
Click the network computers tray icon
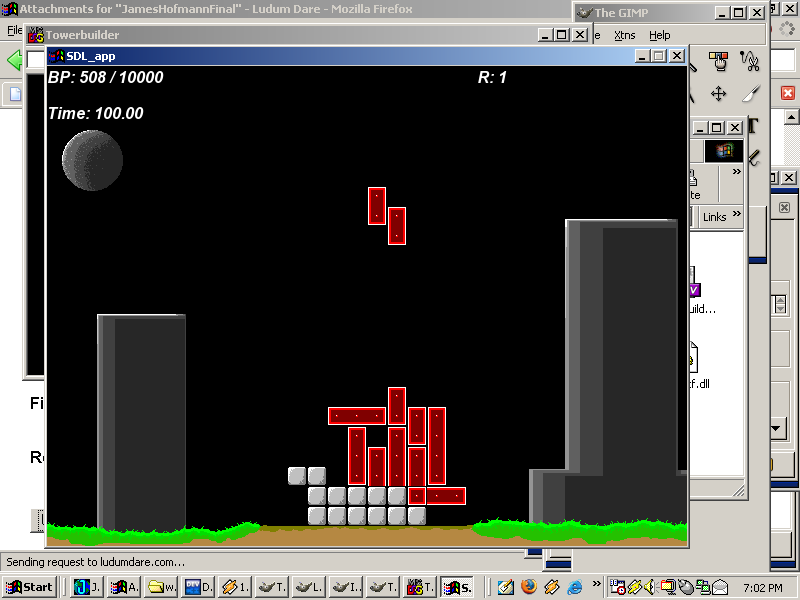pos(703,587)
